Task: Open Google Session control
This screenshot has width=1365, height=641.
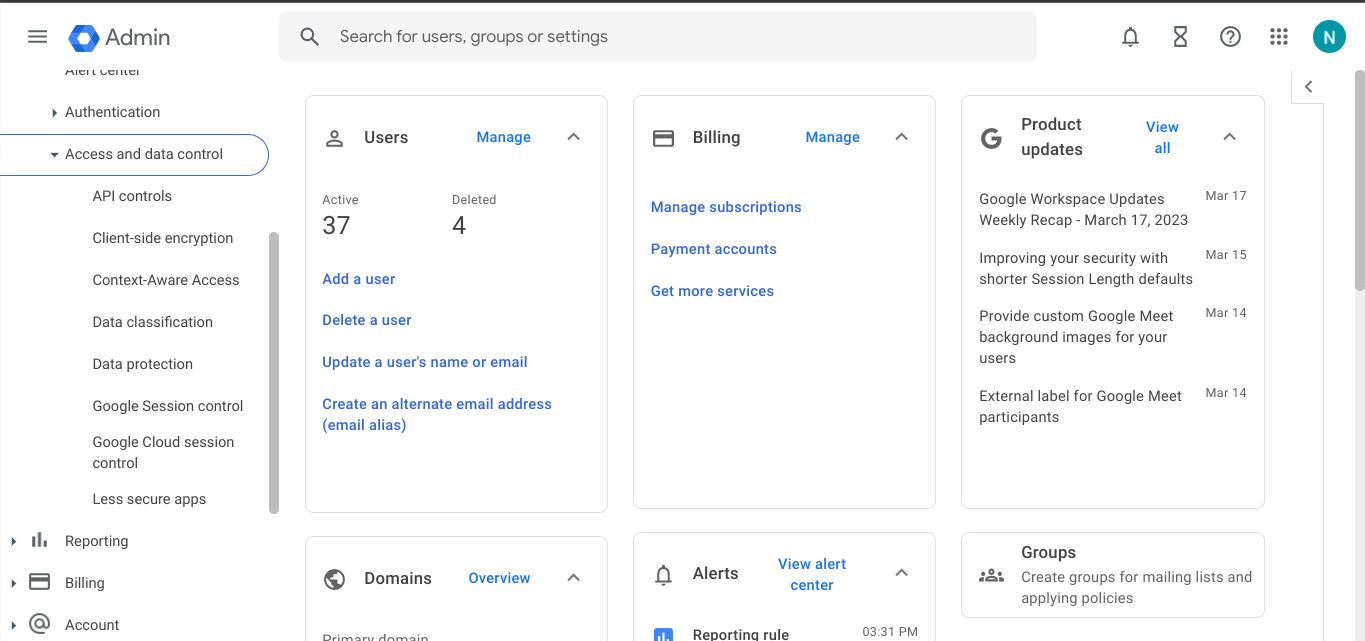Action: click(168, 406)
